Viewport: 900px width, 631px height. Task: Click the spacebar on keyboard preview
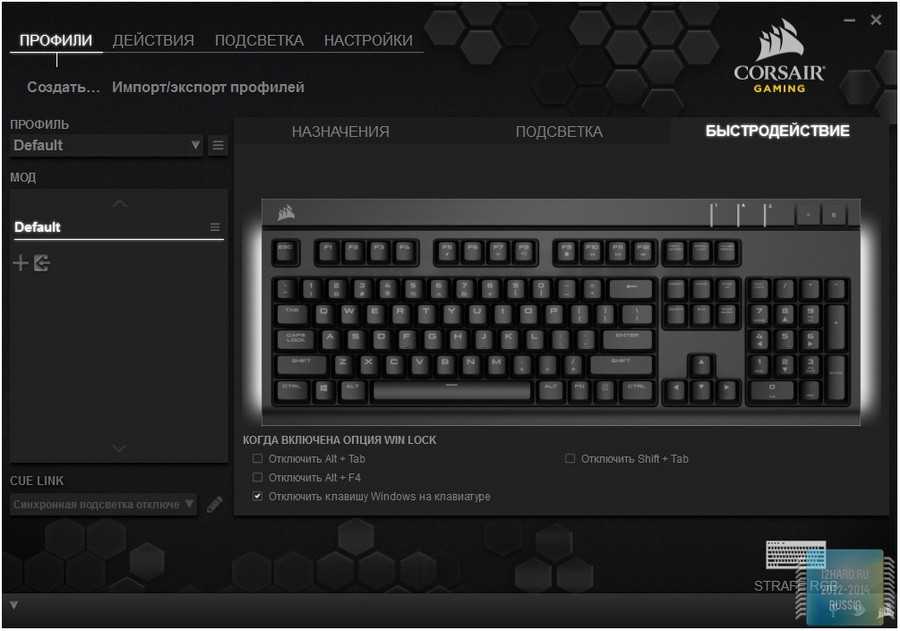tap(452, 391)
